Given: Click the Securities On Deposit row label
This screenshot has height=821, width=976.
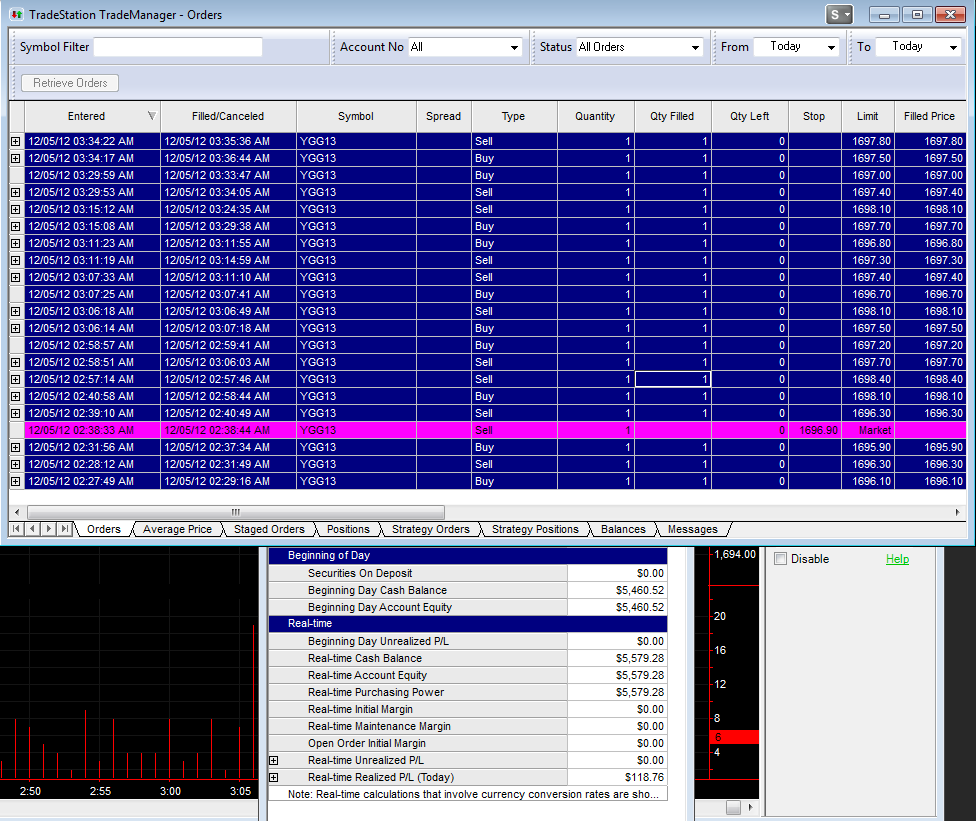Looking at the screenshot, I should tap(360, 573).
